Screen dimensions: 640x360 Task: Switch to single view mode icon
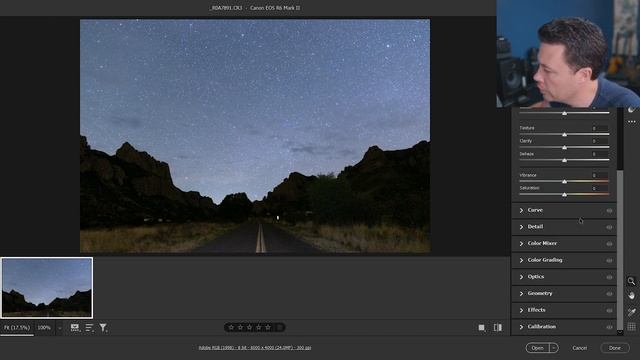pos(482,327)
